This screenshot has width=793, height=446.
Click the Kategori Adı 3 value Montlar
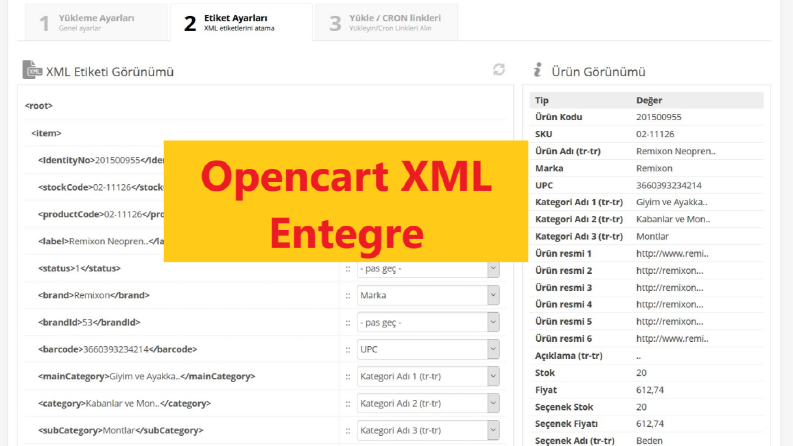pyautogui.click(x=652, y=237)
